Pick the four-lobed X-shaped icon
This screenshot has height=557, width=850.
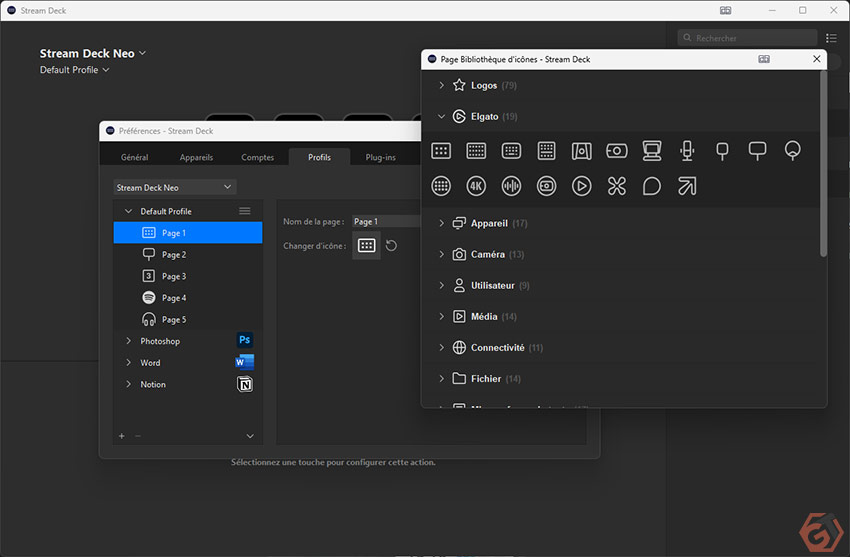click(x=617, y=186)
